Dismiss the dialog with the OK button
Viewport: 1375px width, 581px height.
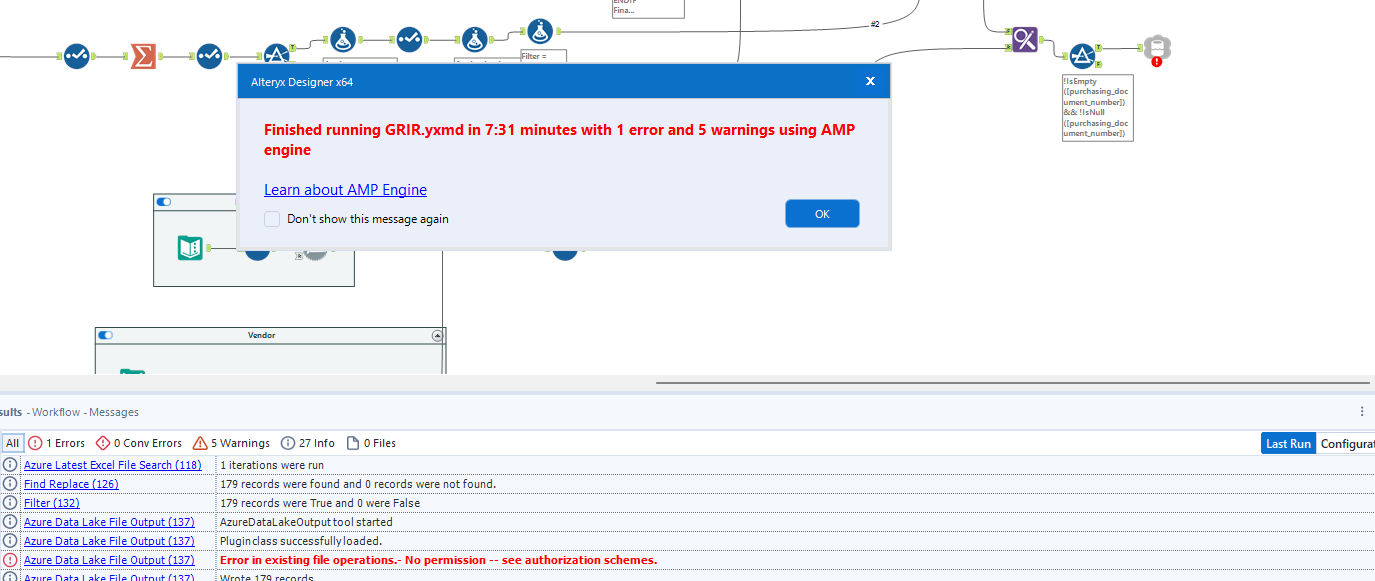822,213
